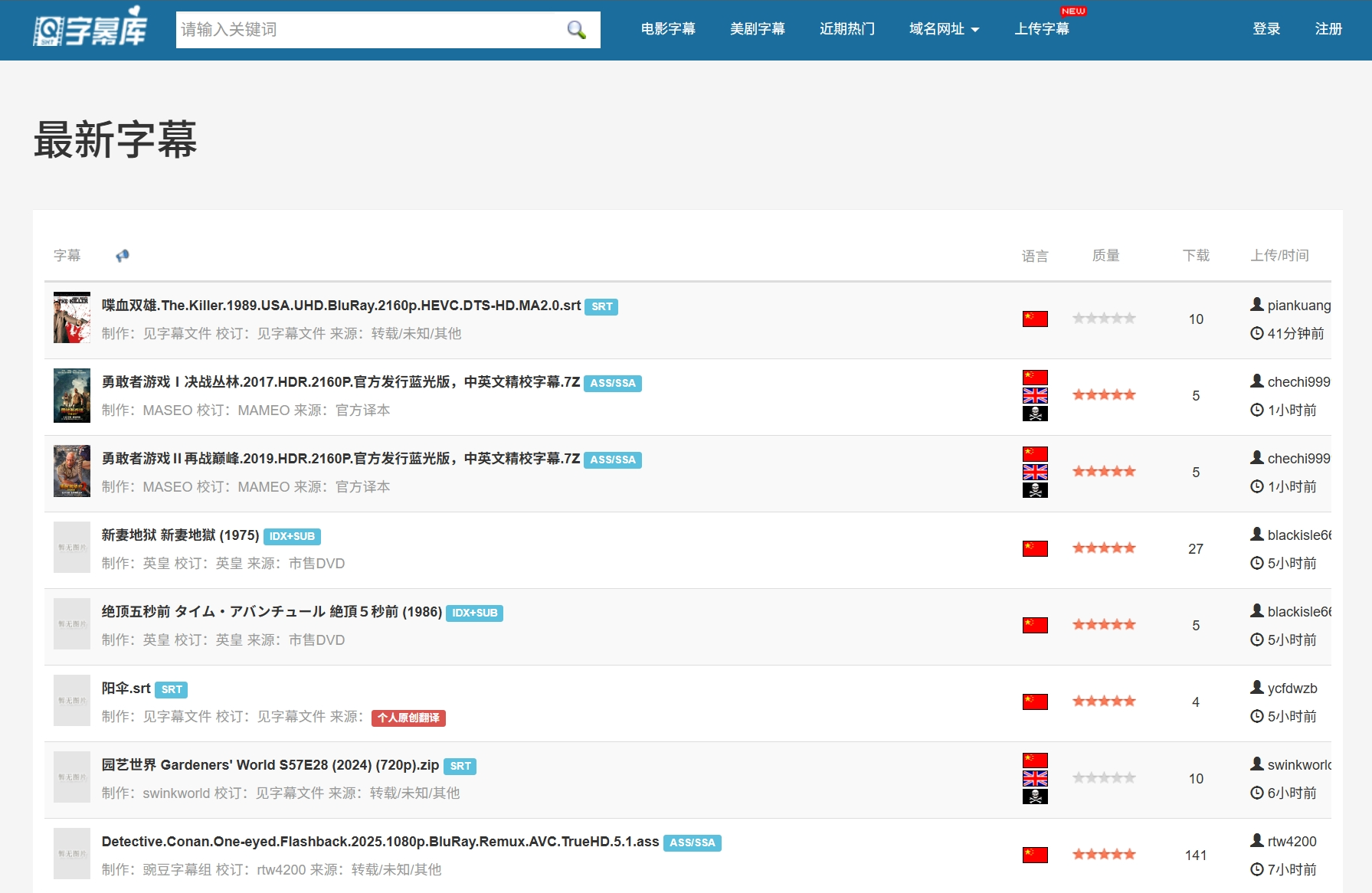Click the skull flag on Gardeners' World row
This screenshot has height=893, width=1372.
tap(1034, 797)
